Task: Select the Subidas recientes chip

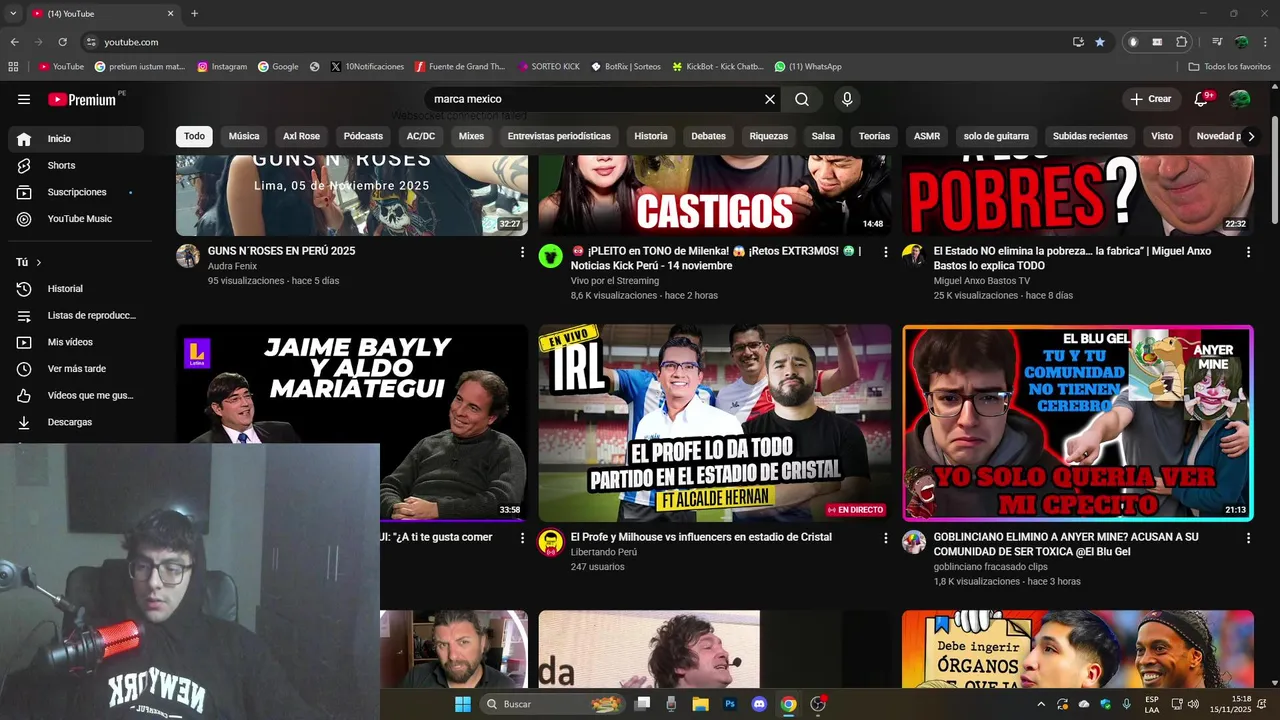Action: (1090, 136)
